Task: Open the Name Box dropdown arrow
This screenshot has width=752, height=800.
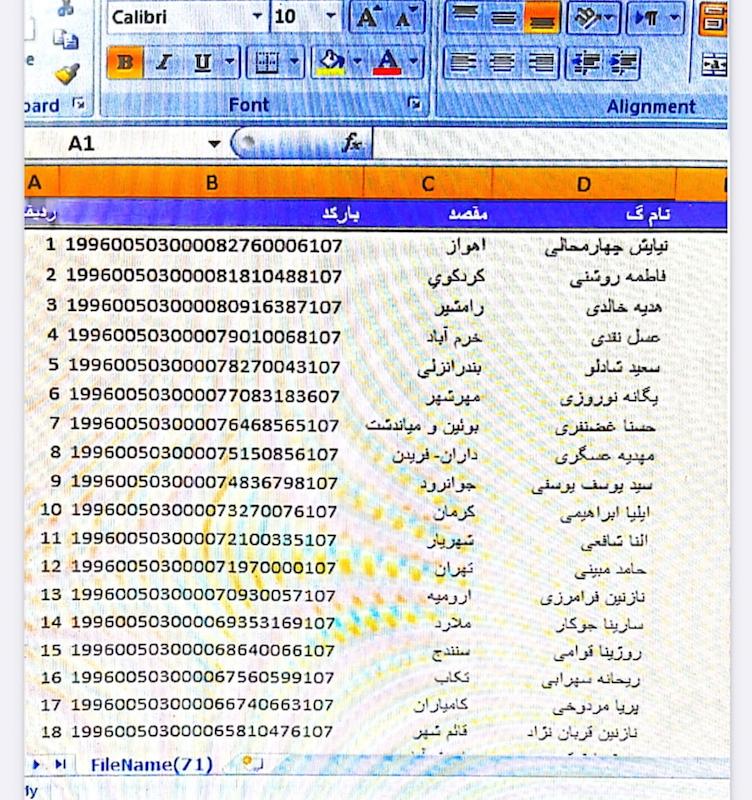Action: click(215, 144)
